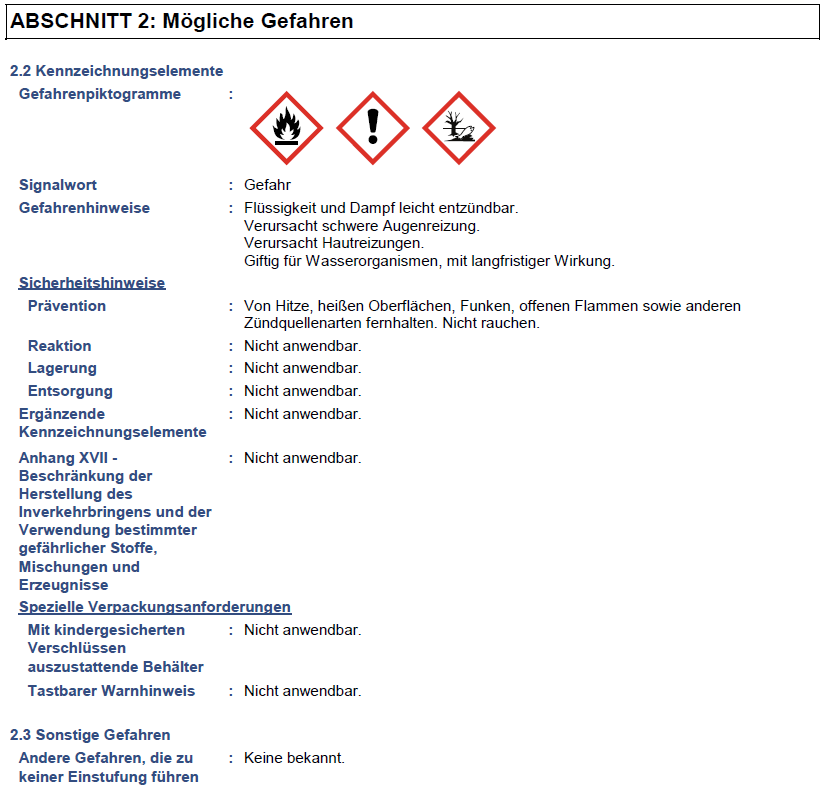This screenshot has height=787, width=826.
Task: Click the underlined 'Sicherheitshinweise' heading
Action: [92, 283]
